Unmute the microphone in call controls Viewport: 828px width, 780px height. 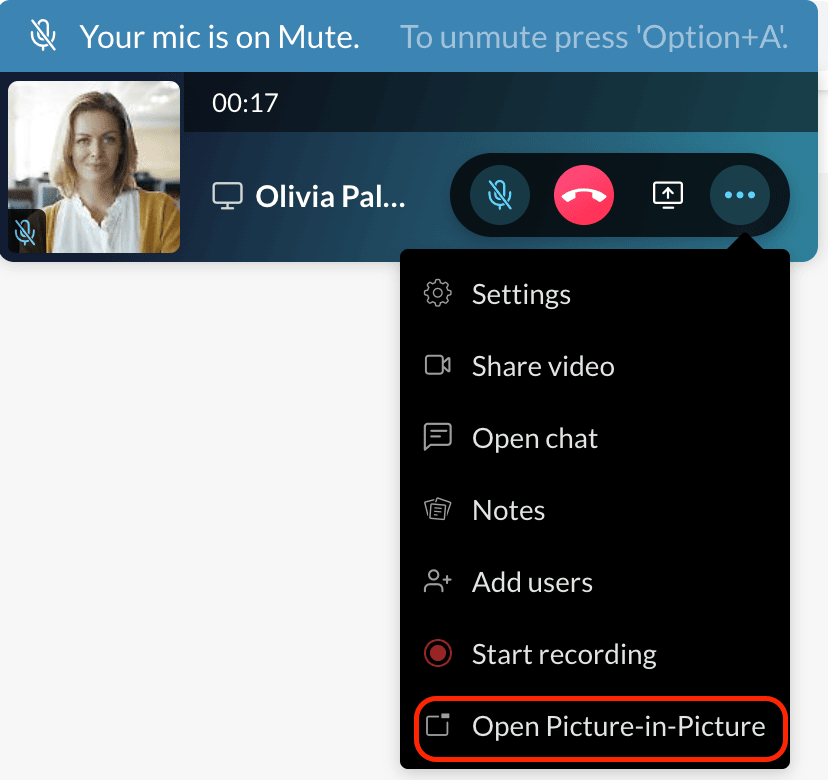500,195
